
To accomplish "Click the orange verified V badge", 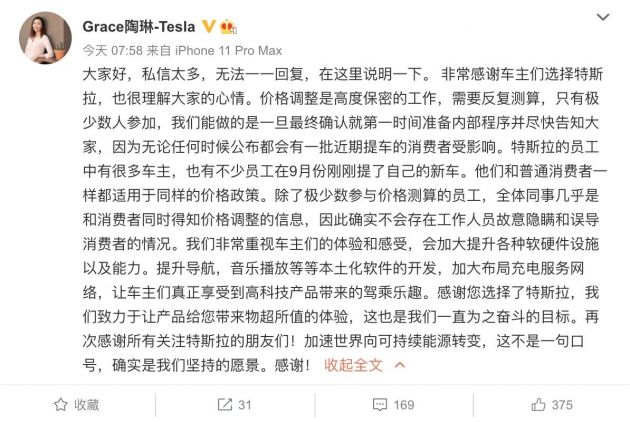I will pos(210,24).
